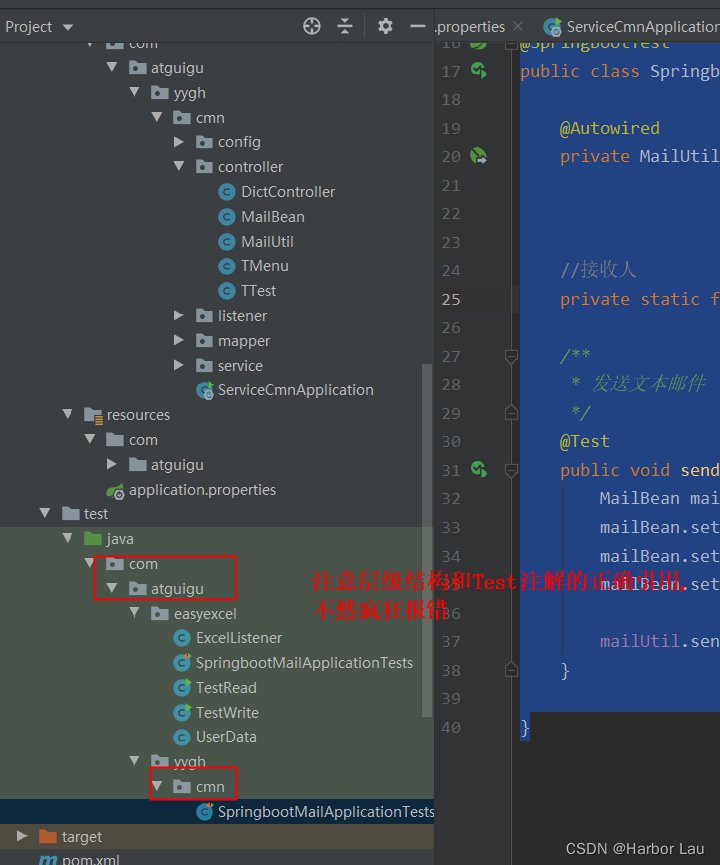Click the Project tree vertical scrollbar

pyautogui.click(x=426, y=541)
